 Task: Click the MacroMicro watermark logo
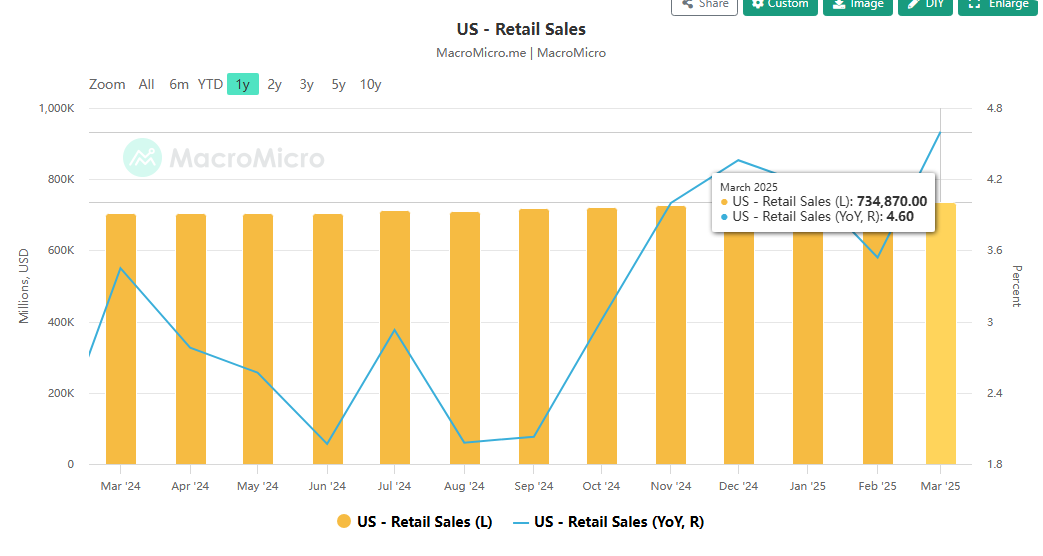click(x=224, y=158)
